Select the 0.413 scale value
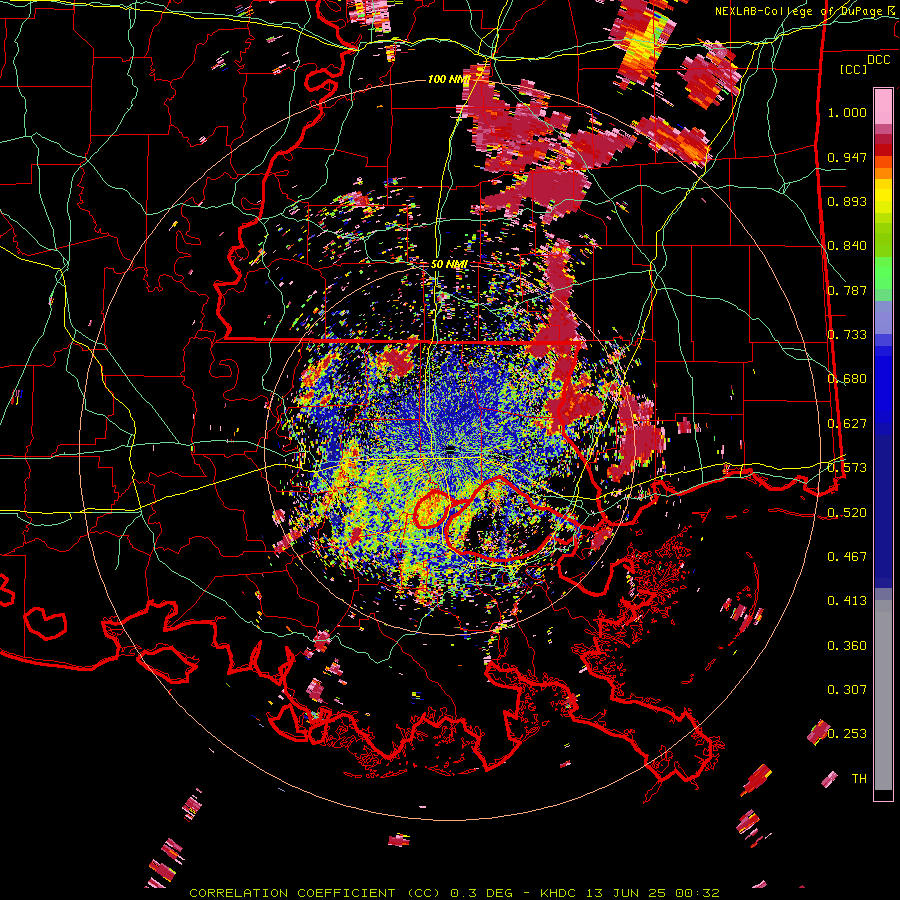 tap(847, 601)
